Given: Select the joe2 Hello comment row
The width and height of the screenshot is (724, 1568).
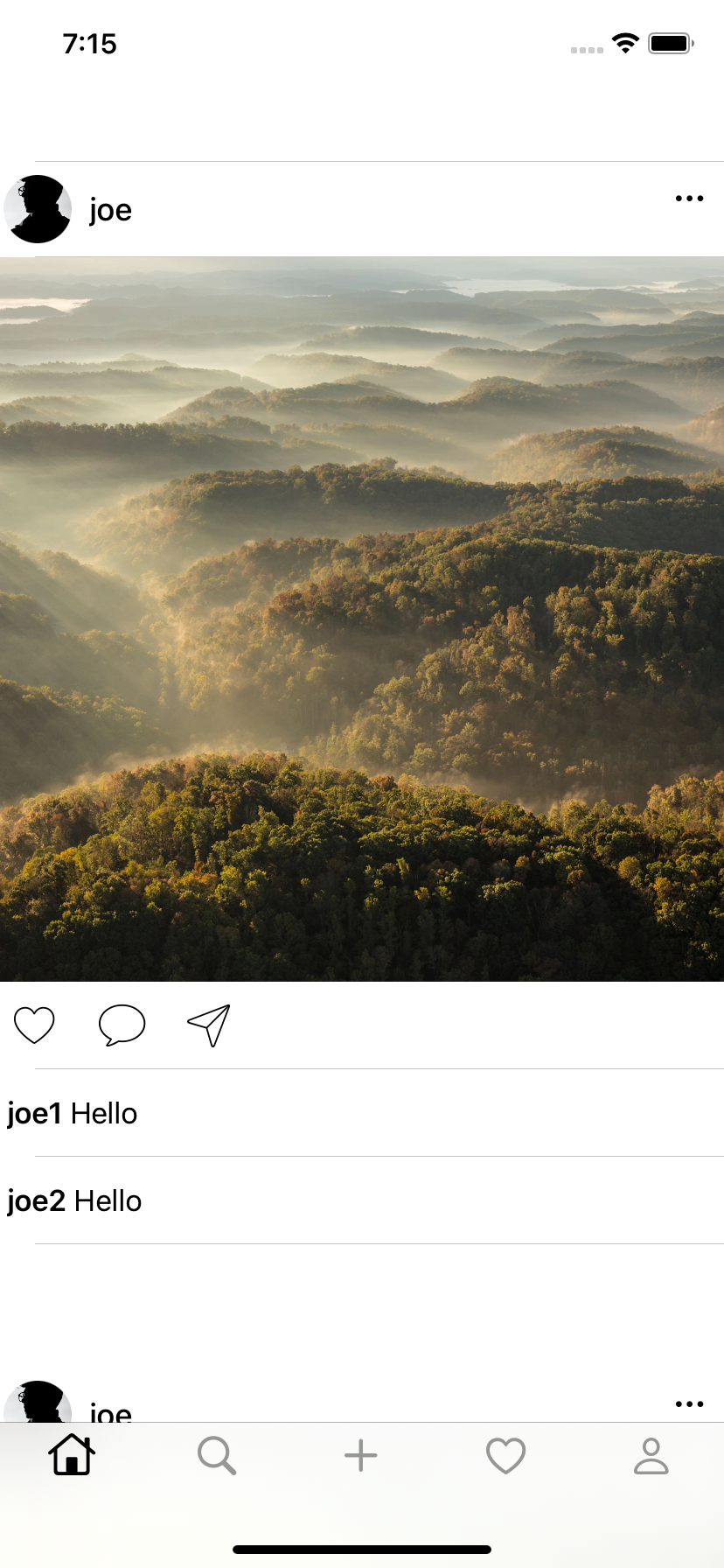Looking at the screenshot, I should coord(362,1200).
